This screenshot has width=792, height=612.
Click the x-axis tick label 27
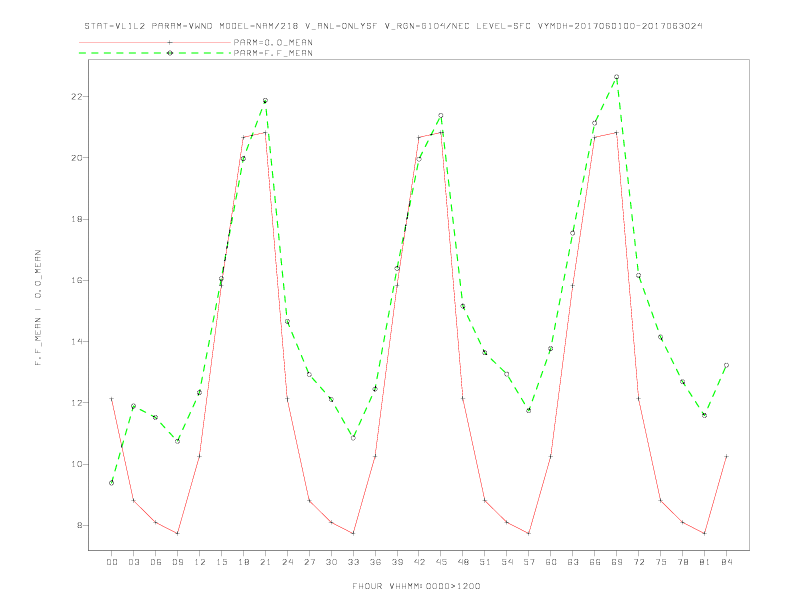(309, 562)
